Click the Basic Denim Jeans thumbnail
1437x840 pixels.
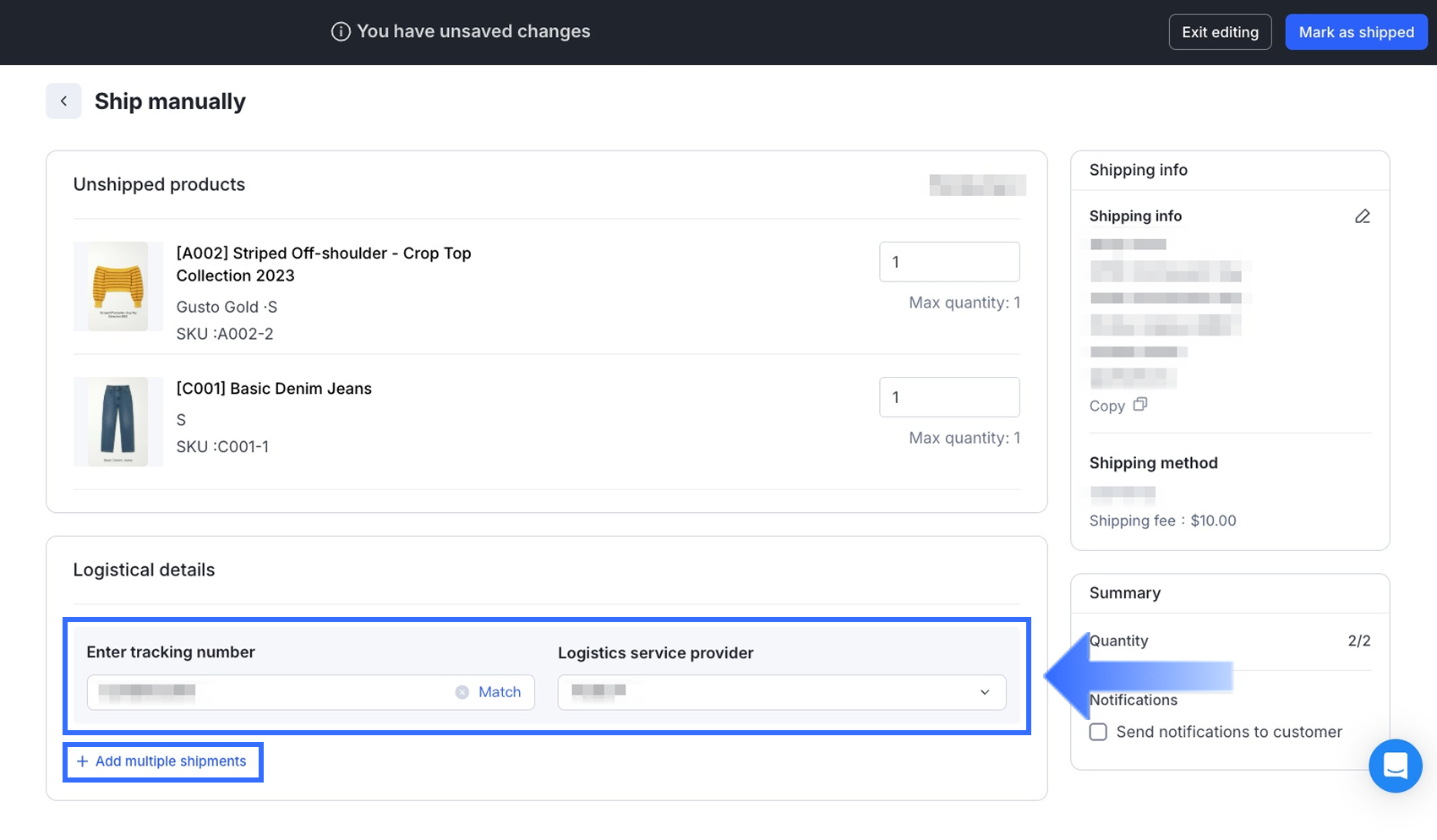coord(118,422)
